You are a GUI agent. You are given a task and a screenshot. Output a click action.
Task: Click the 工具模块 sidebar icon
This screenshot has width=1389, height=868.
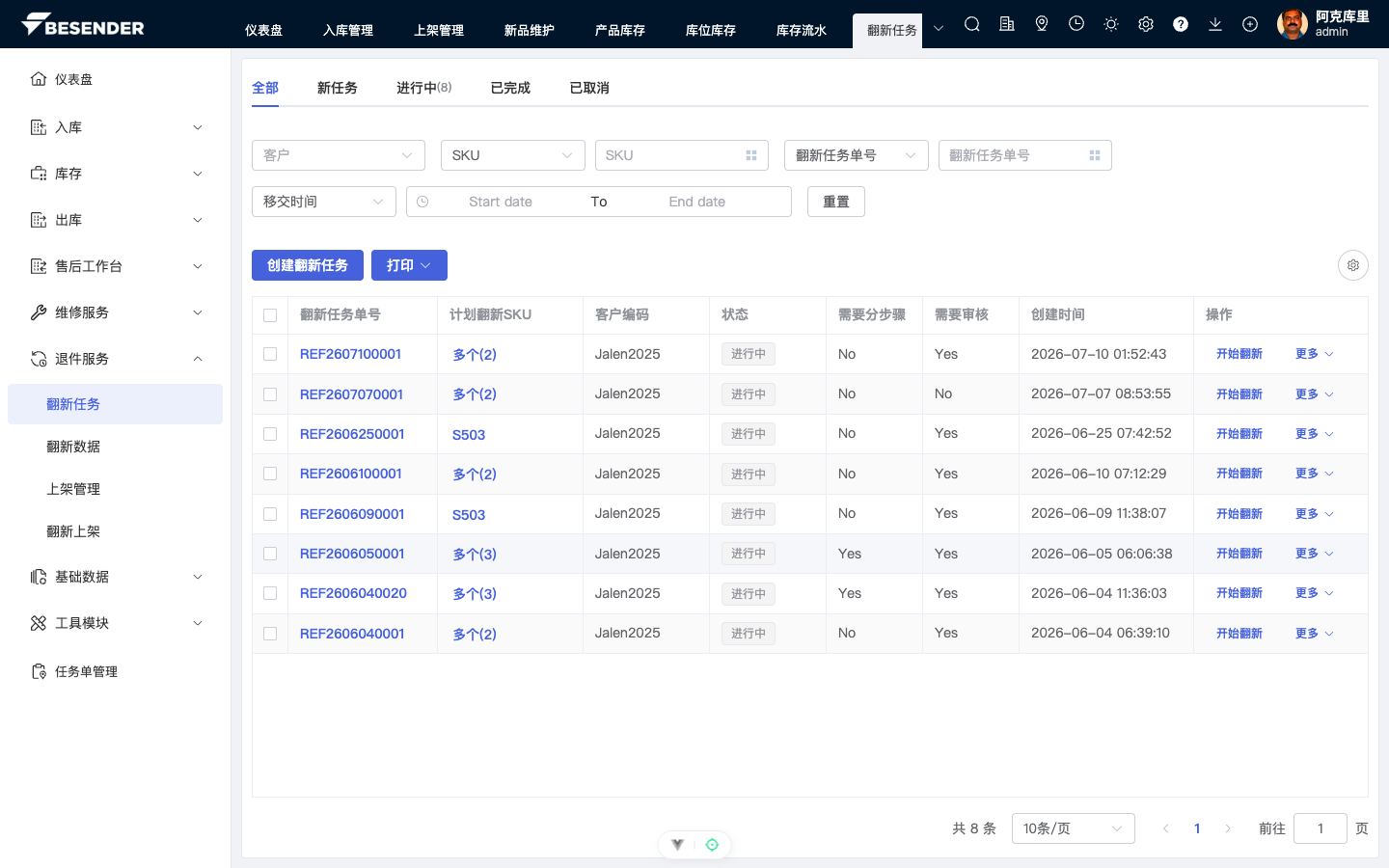point(39,623)
